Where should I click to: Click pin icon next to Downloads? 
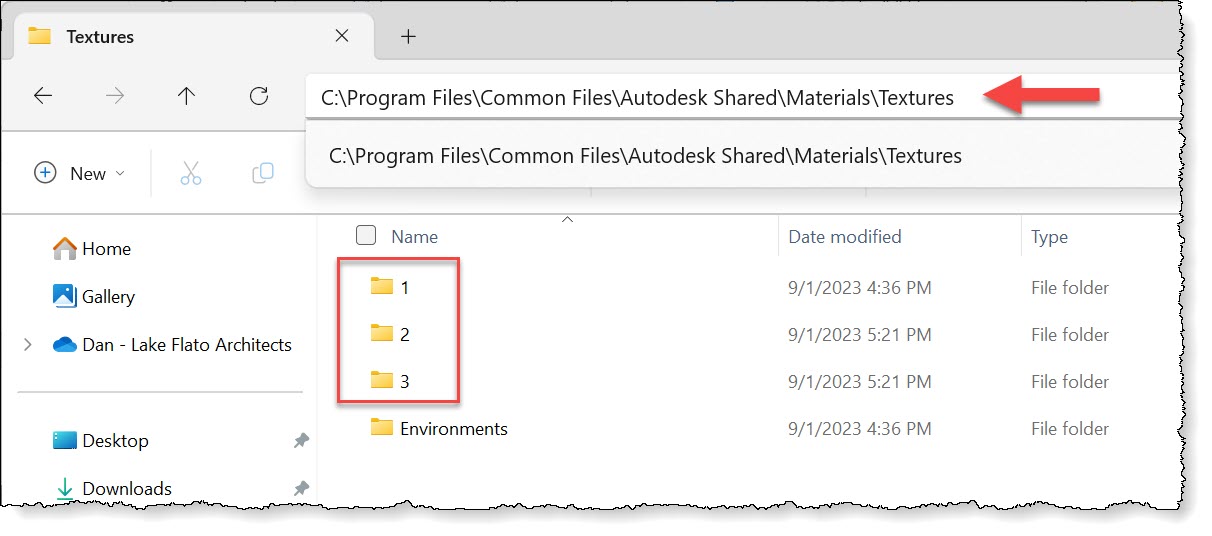pyautogui.click(x=301, y=488)
